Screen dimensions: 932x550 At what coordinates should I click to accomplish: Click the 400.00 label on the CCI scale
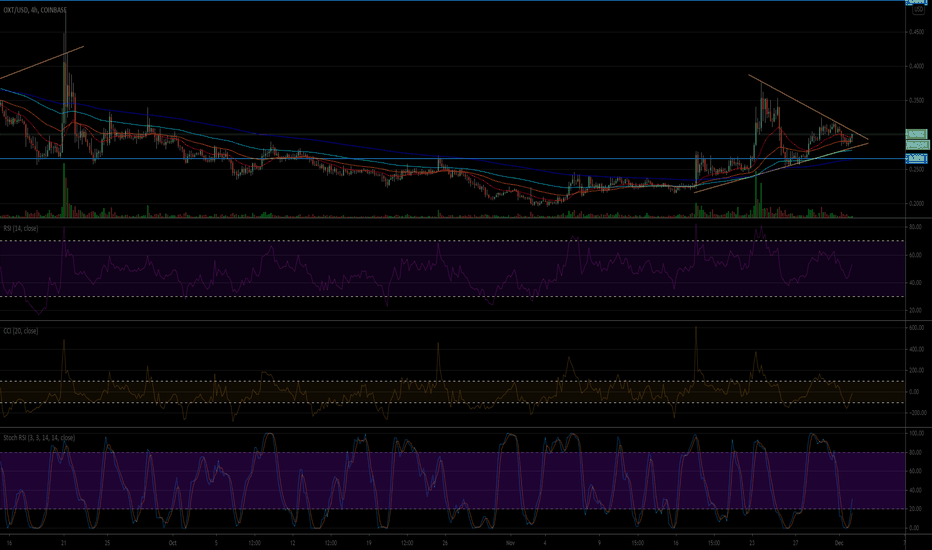916,349
